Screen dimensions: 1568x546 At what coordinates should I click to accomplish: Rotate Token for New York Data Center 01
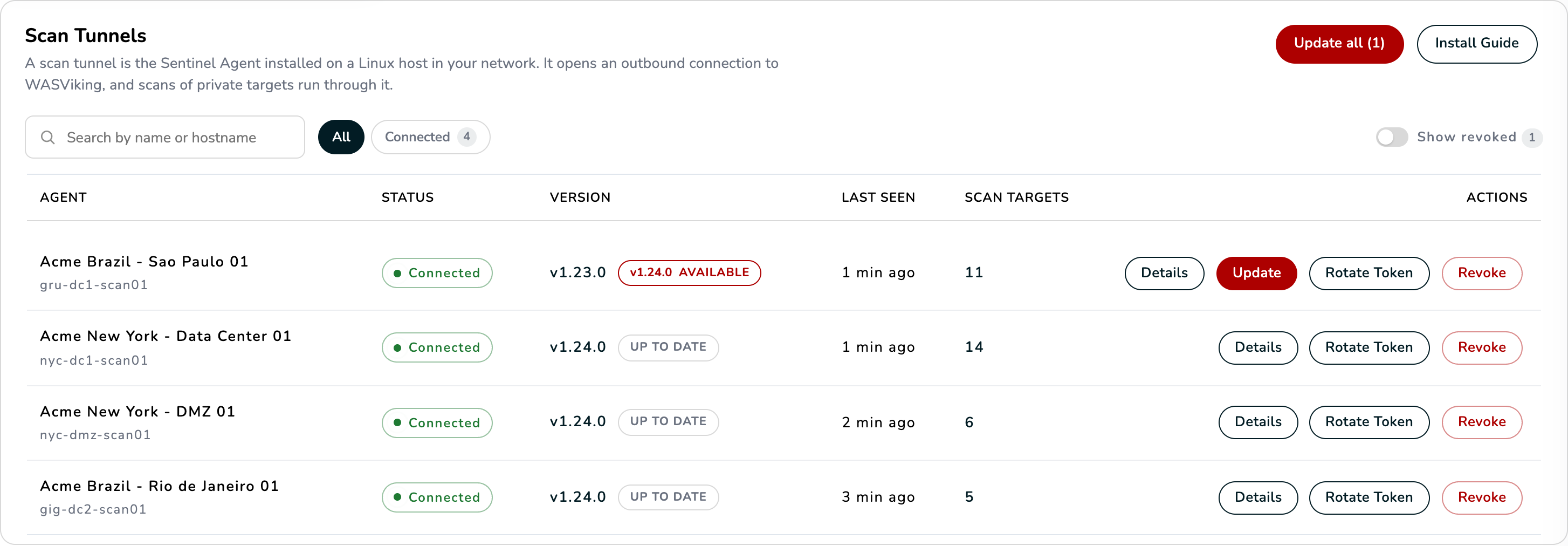(x=1369, y=347)
